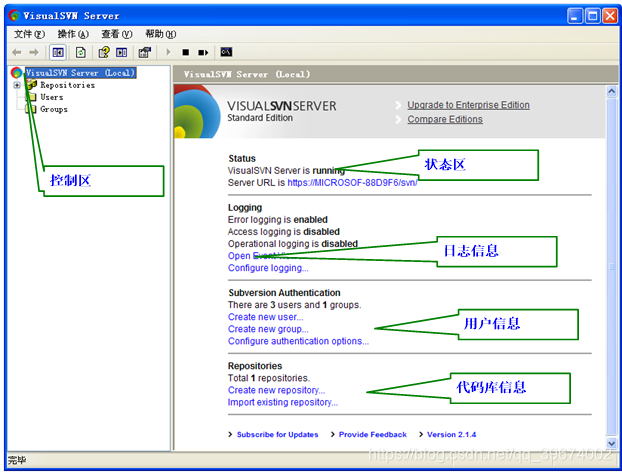Minimize the VisualSVN Server window

pos(575,16)
